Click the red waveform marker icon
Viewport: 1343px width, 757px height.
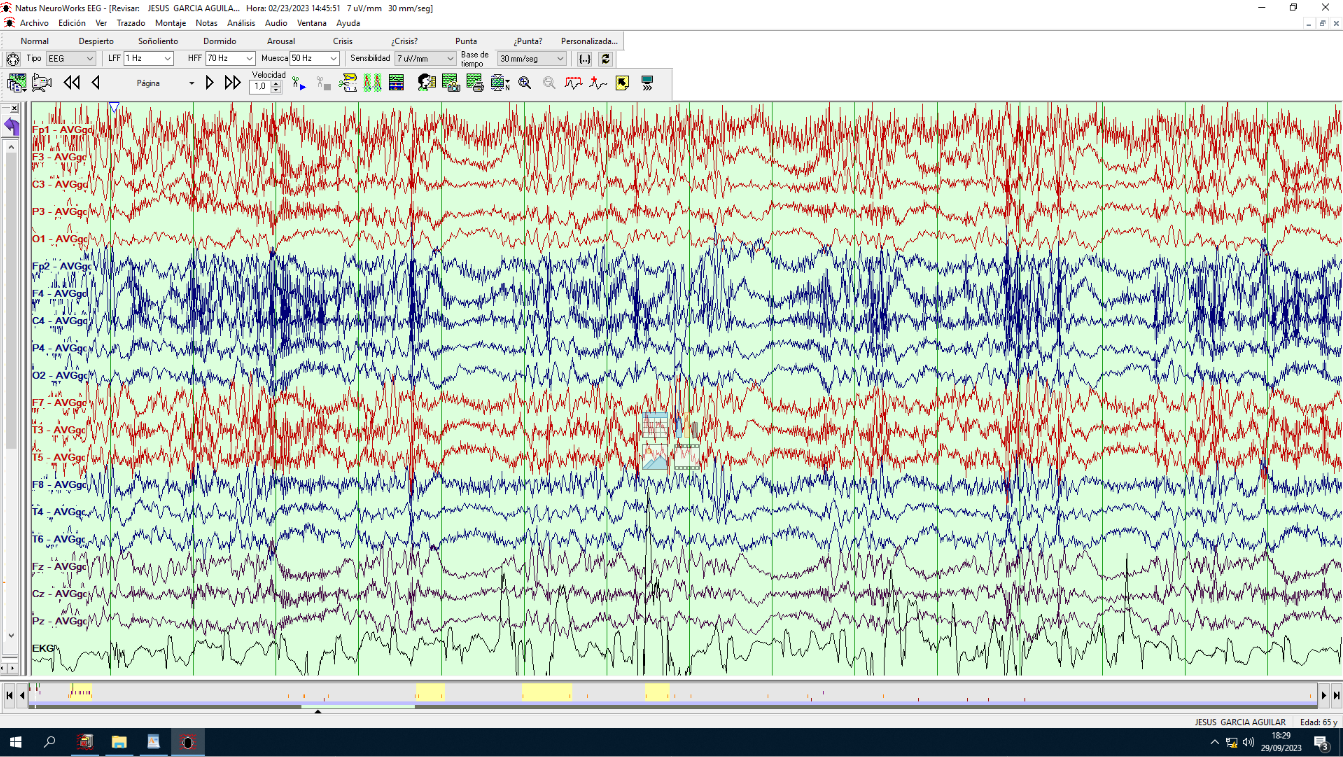(574, 83)
